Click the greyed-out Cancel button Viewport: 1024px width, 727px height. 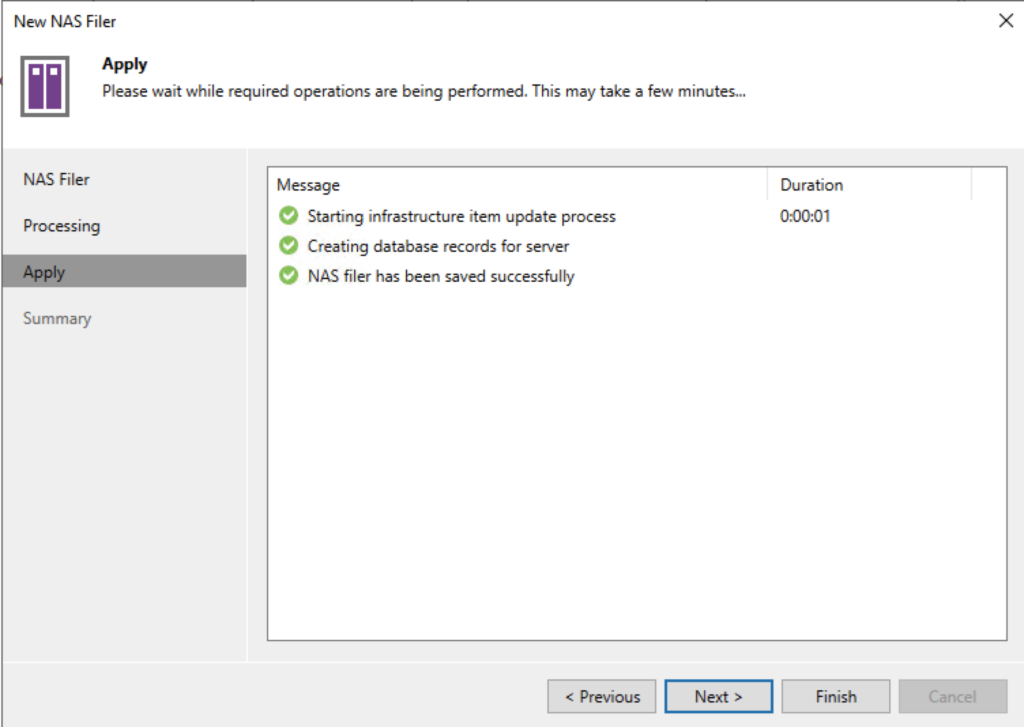[x=952, y=697]
